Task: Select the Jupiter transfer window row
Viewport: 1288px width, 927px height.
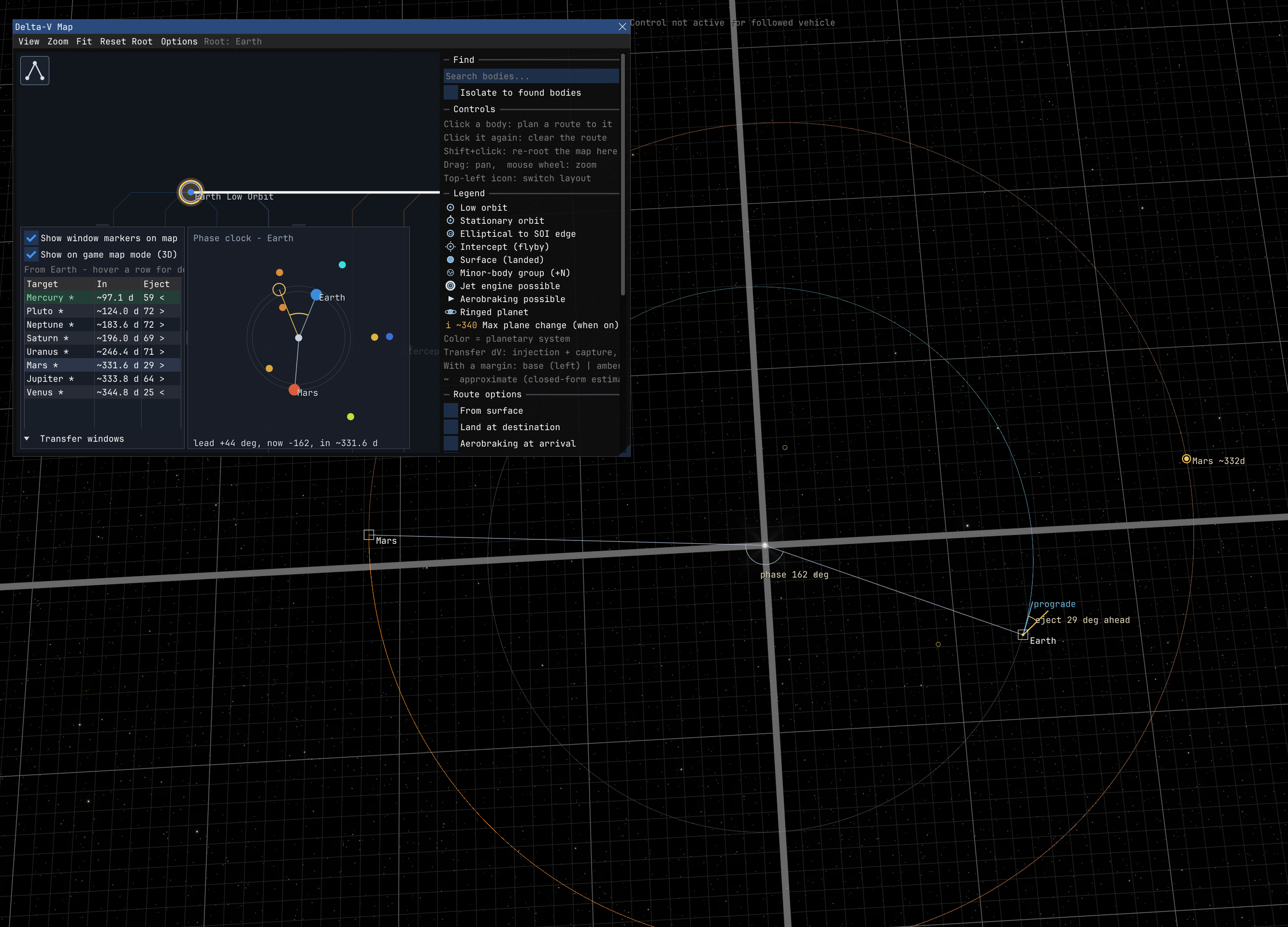Action: pyautogui.click(x=103, y=379)
